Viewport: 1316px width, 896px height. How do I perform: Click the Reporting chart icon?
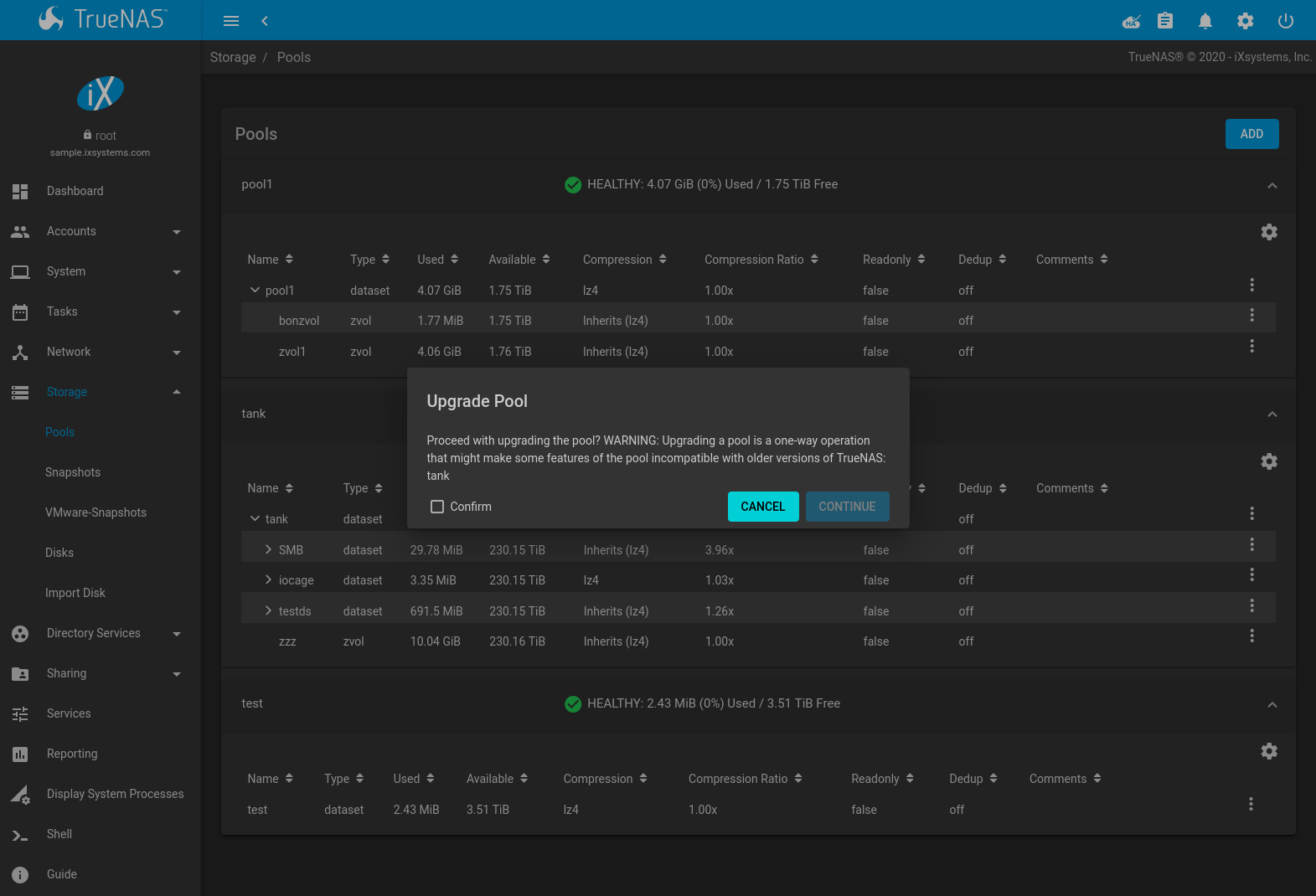[20, 754]
